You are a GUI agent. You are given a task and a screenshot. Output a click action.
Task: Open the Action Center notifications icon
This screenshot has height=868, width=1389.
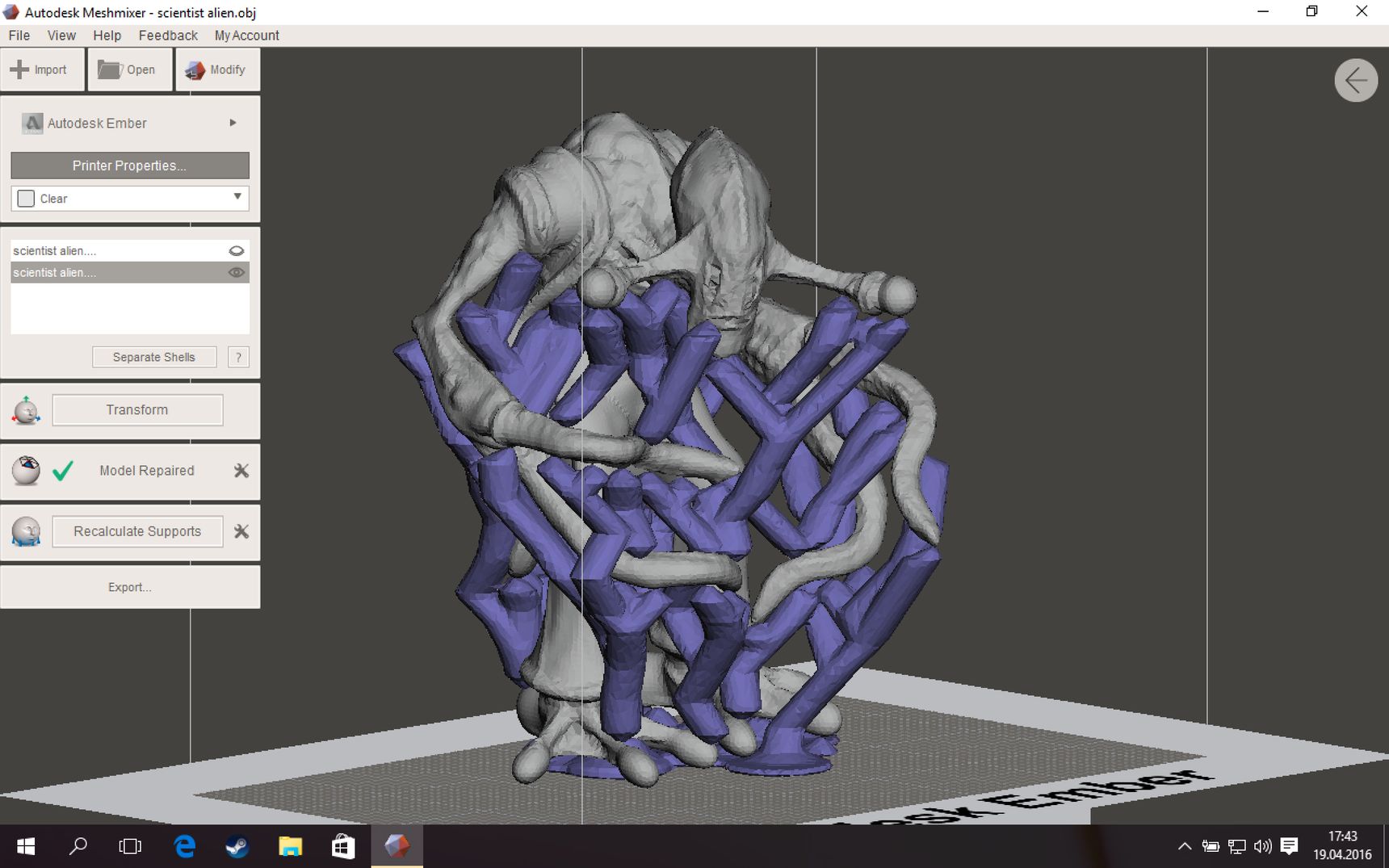point(1289,846)
